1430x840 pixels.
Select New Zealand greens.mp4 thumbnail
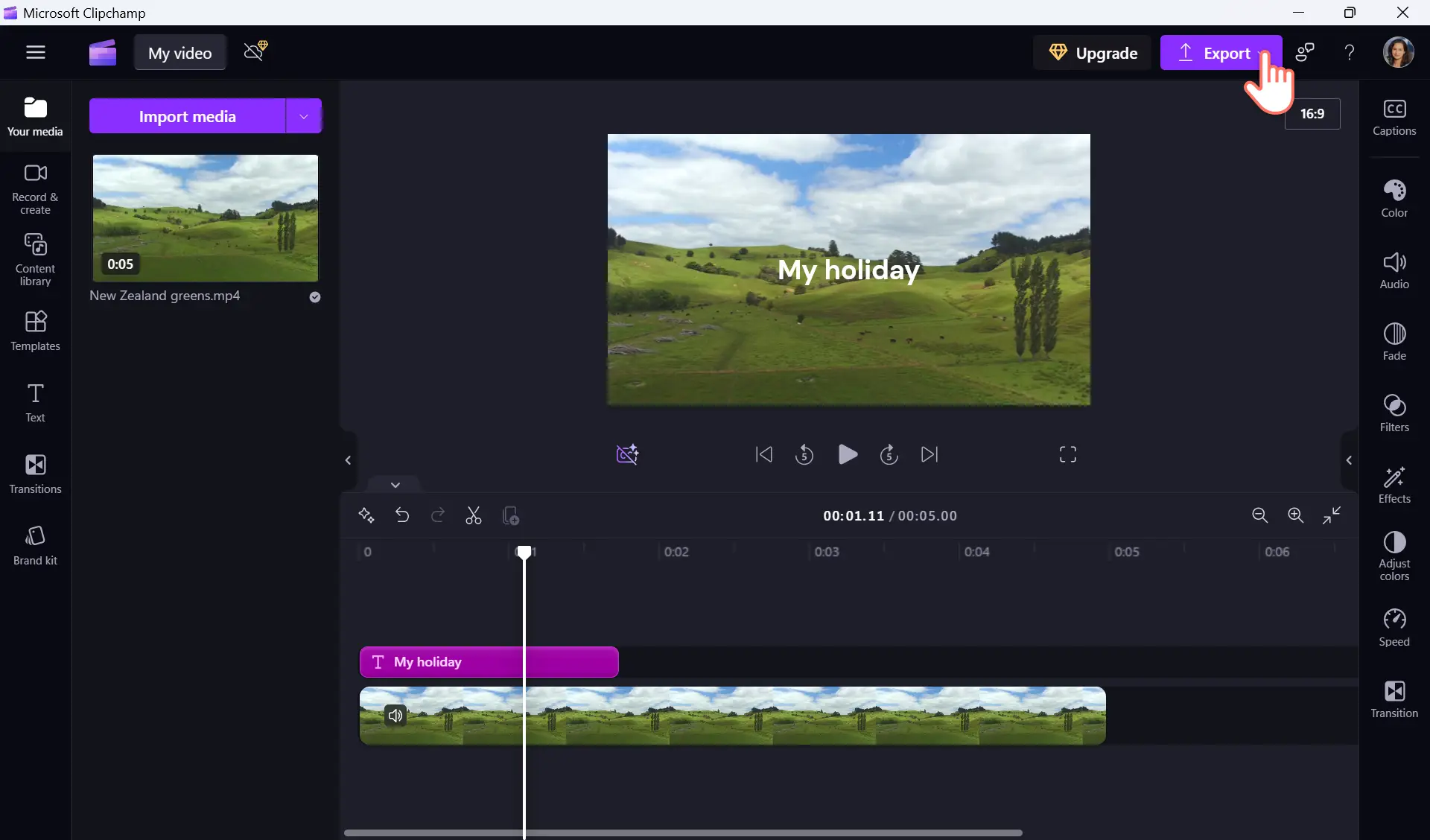(x=205, y=218)
